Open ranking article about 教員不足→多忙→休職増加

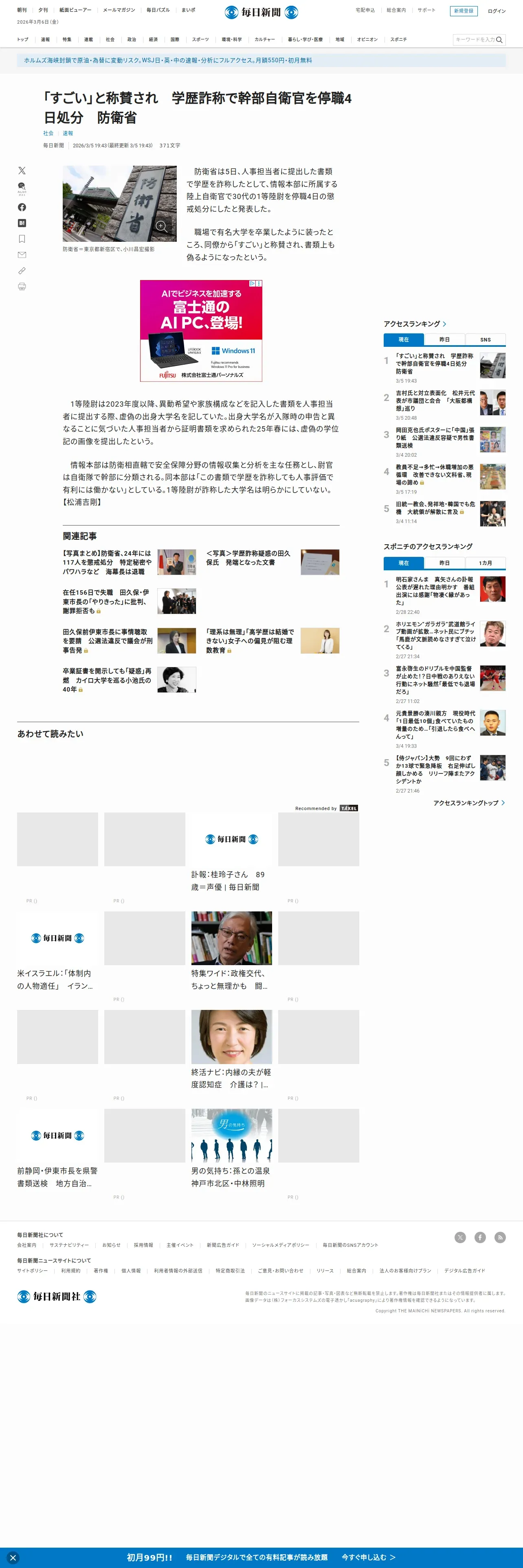[435, 475]
